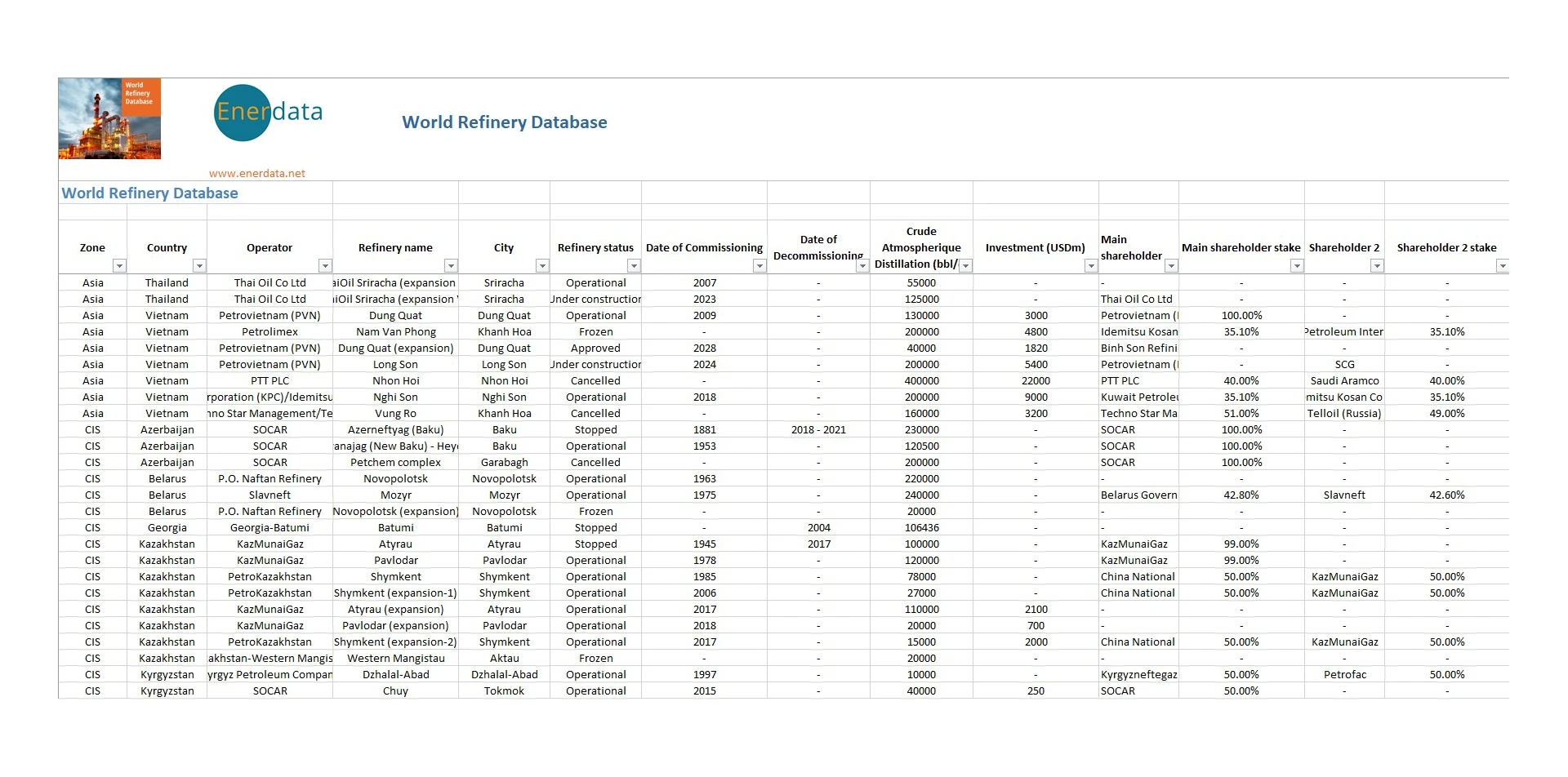
Task: Select the Refinery status column header
Action: (595, 247)
